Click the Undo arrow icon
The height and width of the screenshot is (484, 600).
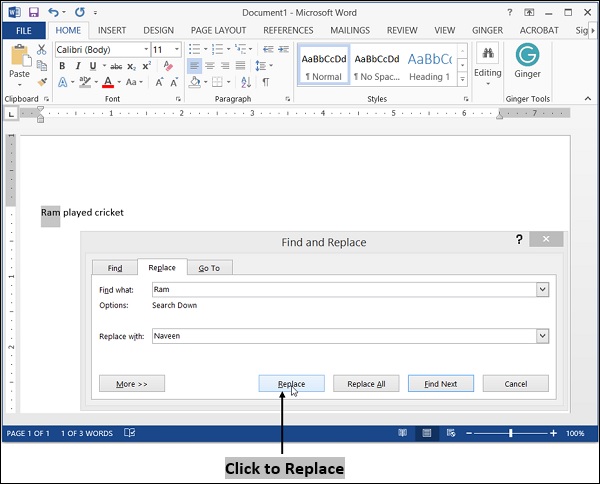pyautogui.click(x=53, y=11)
